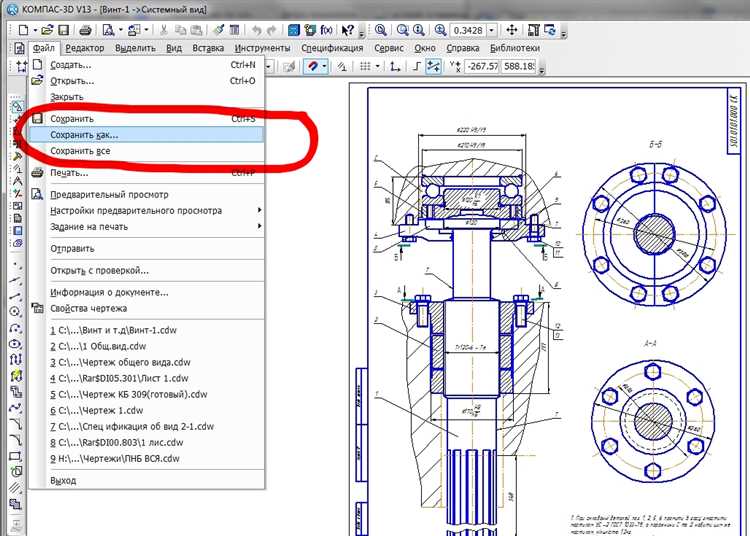Viewport: 750px width, 536px height.
Task: Open the 'Сервис' menu
Action: click(x=388, y=48)
